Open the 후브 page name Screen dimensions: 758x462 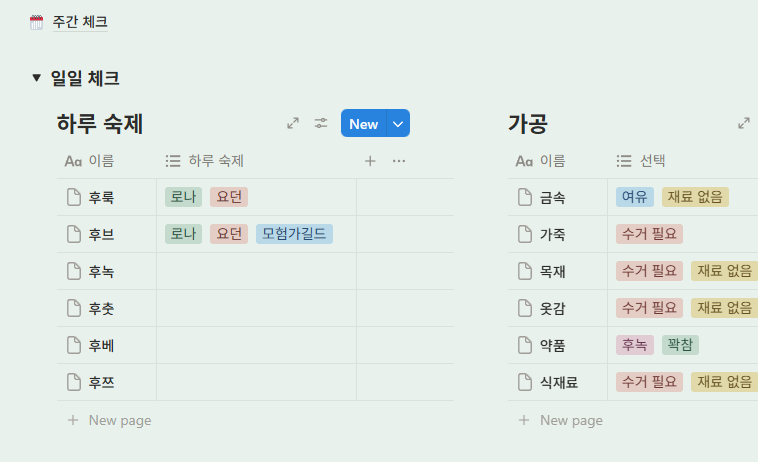pos(101,234)
